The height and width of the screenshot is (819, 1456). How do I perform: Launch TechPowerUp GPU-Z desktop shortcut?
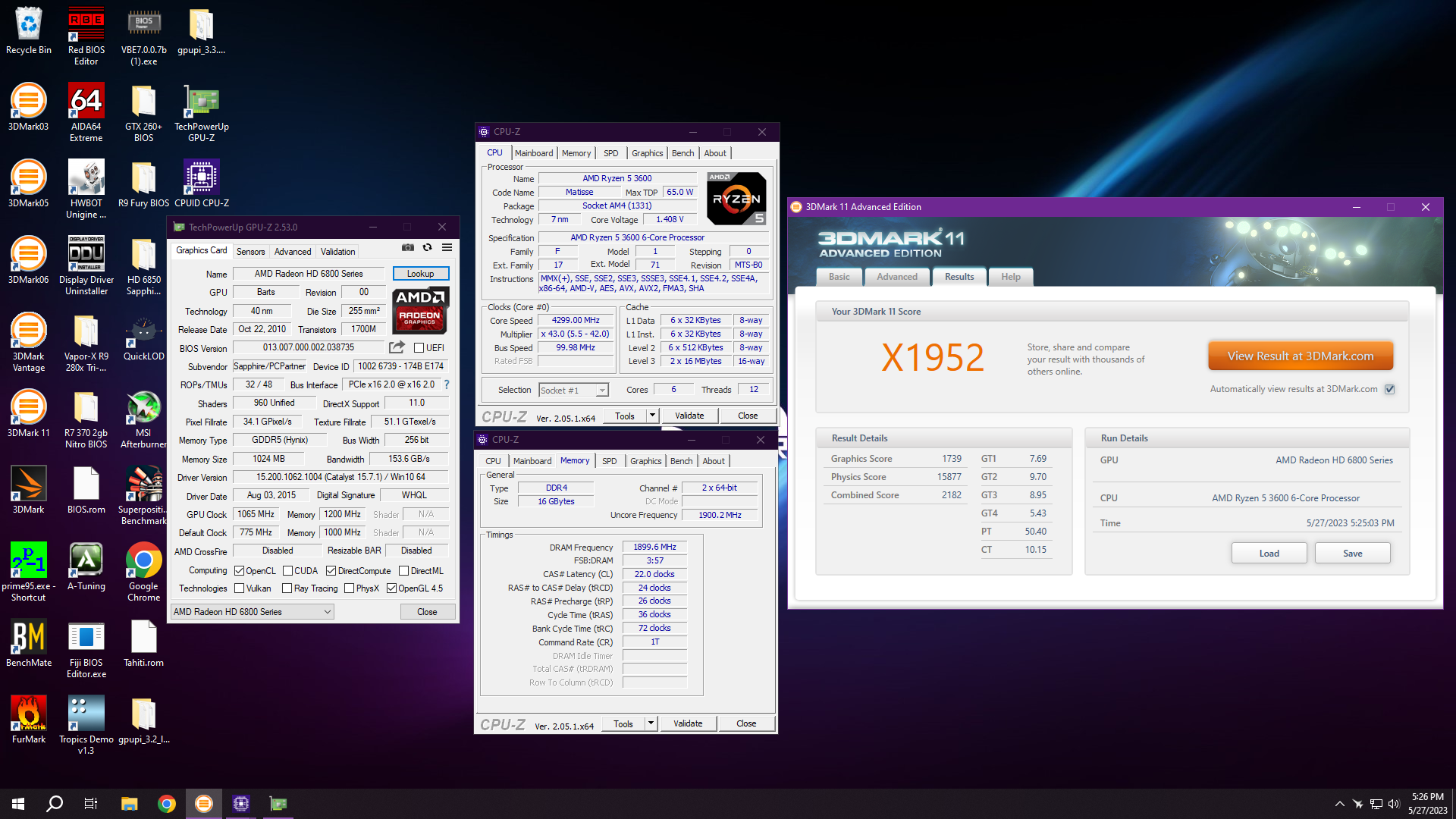point(201,112)
